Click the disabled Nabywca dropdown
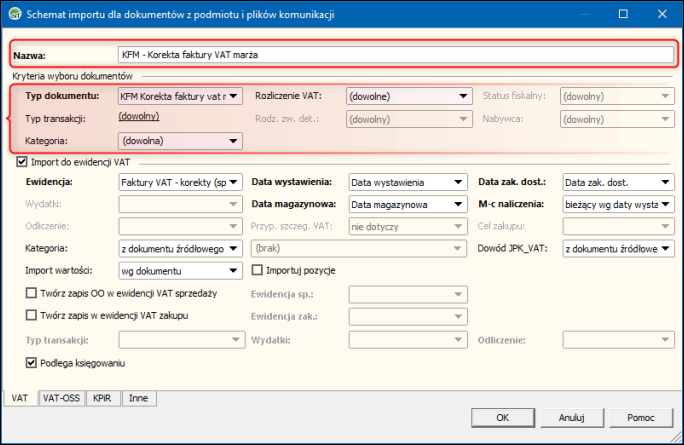The width and height of the screenshot is (684, 445). (617, 119)
